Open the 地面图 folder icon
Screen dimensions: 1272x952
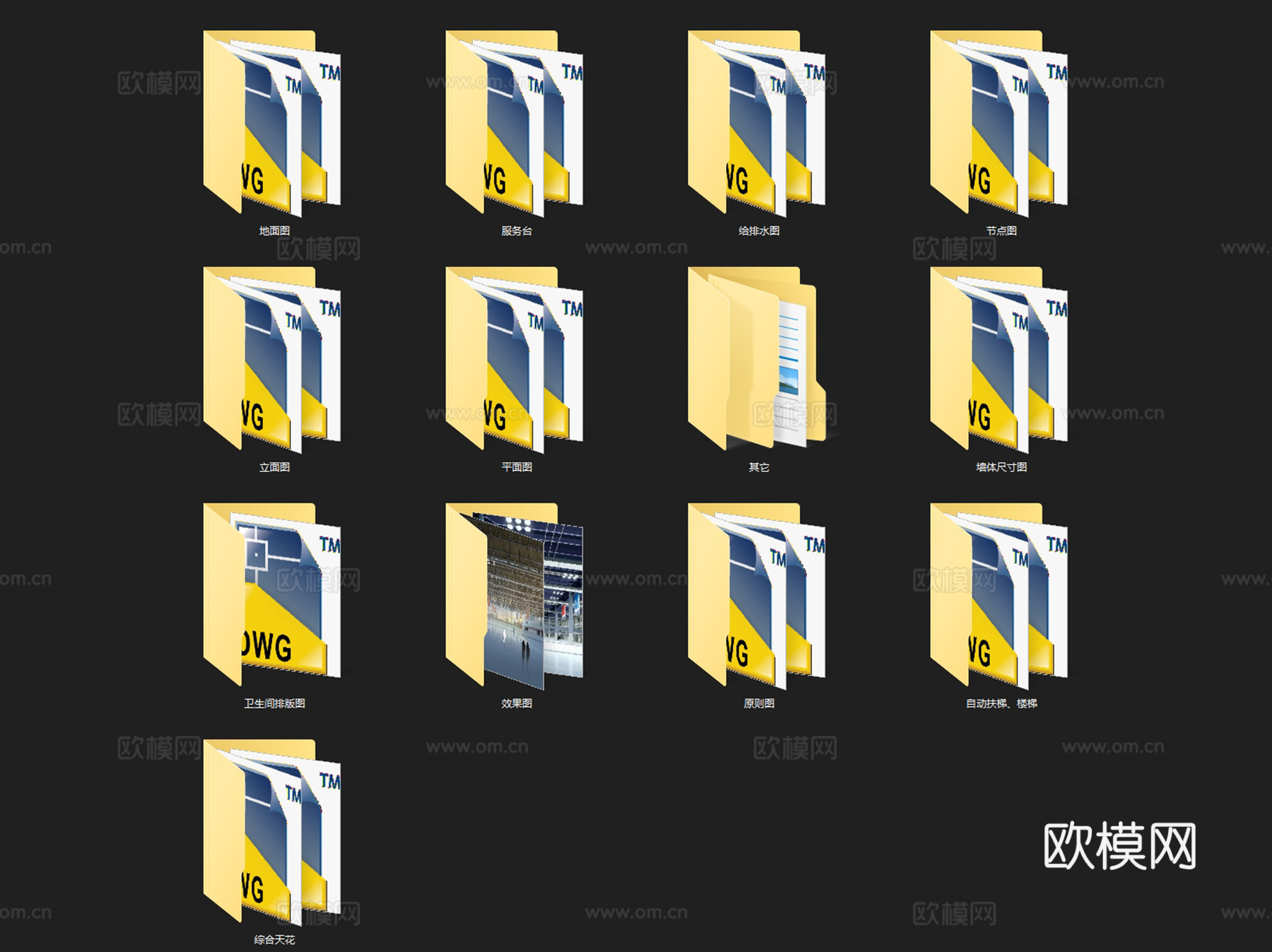click(x=272, y=123)
